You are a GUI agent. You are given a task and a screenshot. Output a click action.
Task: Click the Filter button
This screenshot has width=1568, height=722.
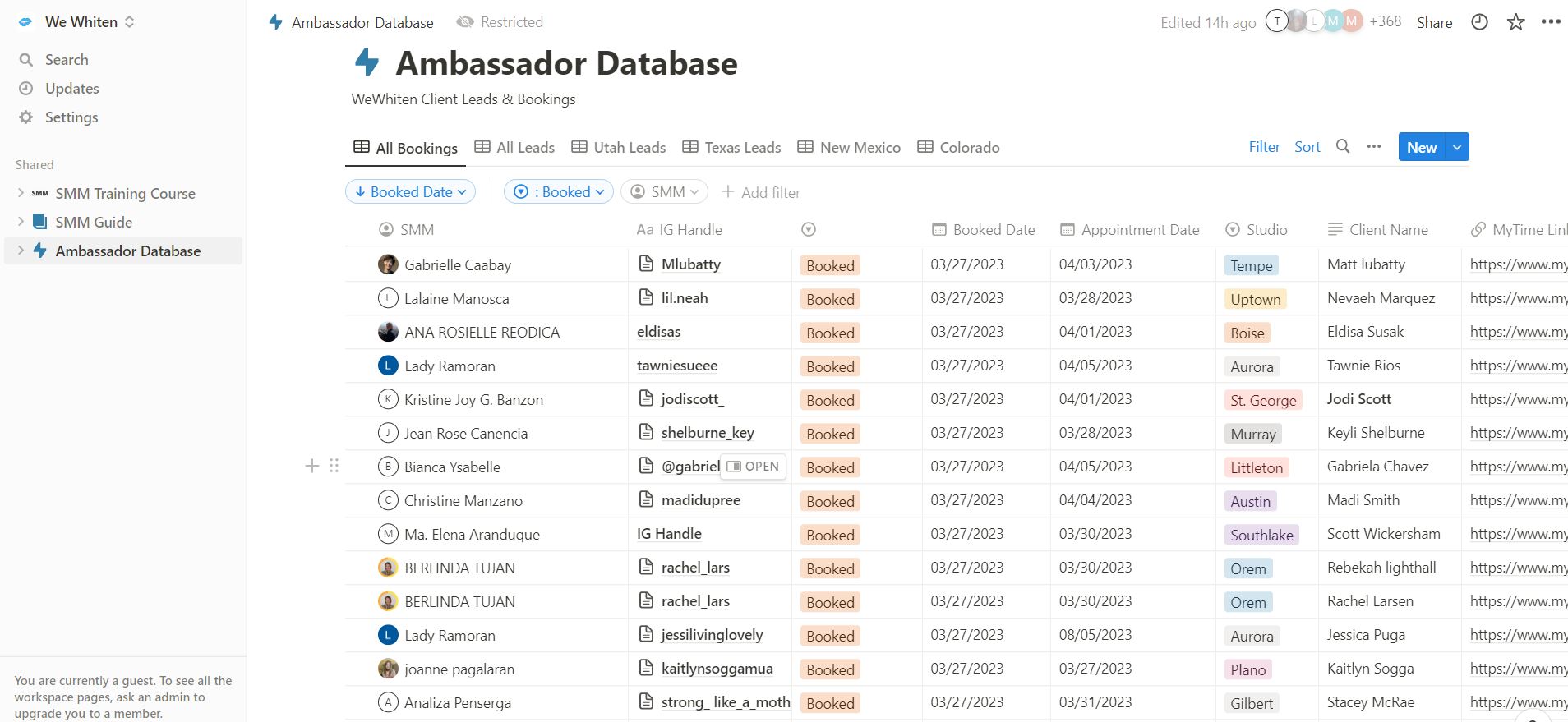point(1264,147)
